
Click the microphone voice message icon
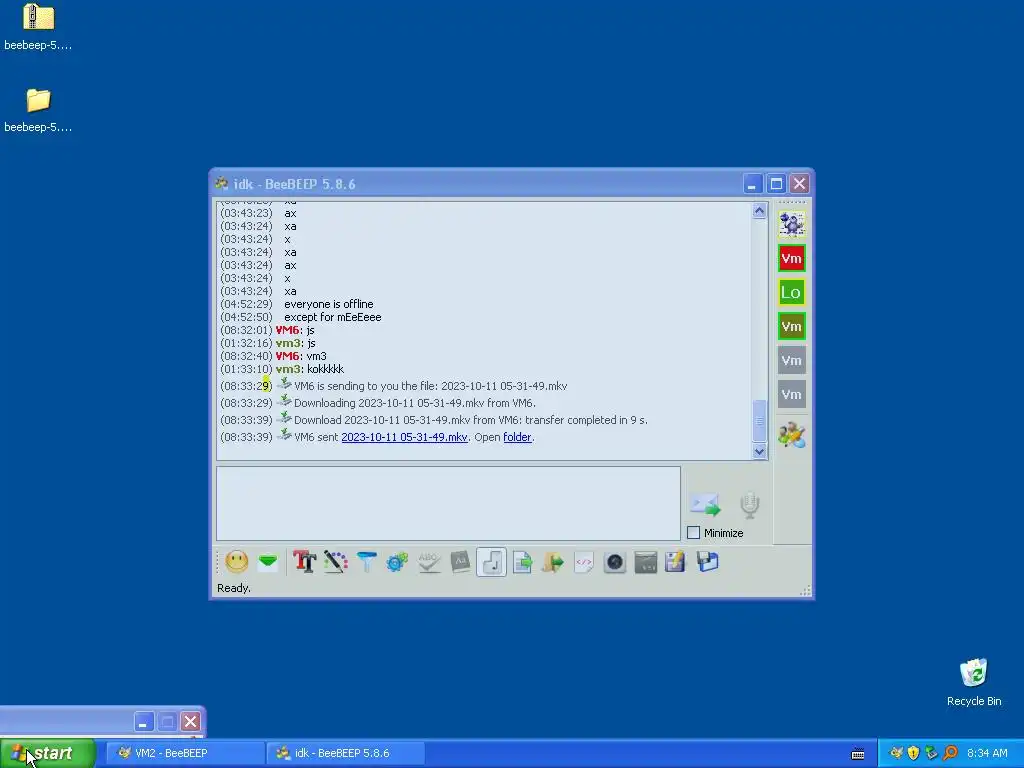750,505
